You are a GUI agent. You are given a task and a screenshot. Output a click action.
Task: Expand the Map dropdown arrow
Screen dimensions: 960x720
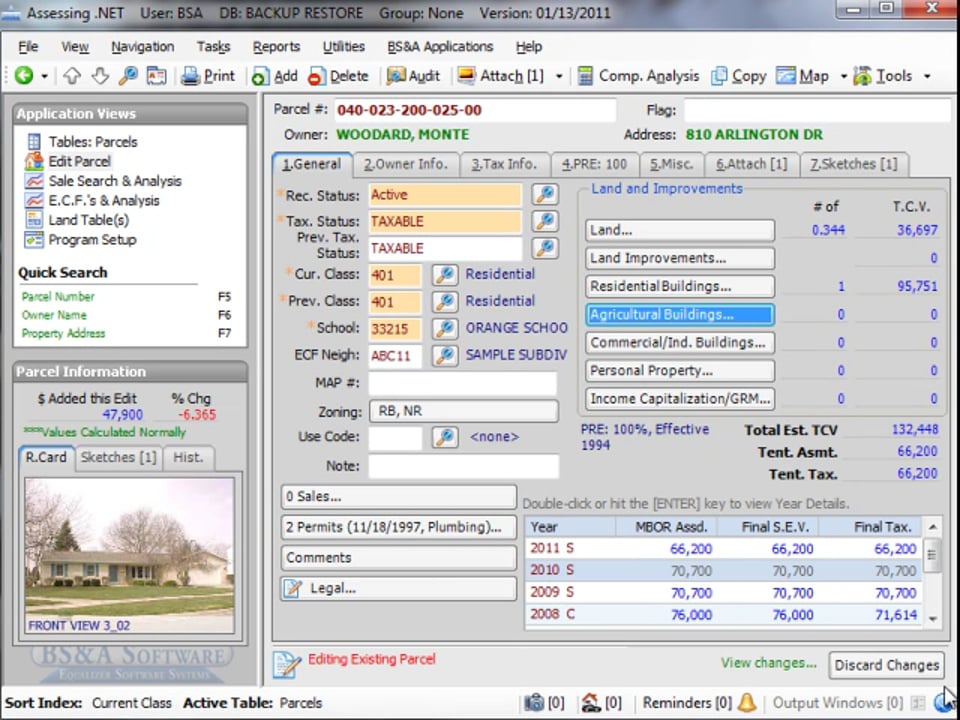[x=844, y=77]
